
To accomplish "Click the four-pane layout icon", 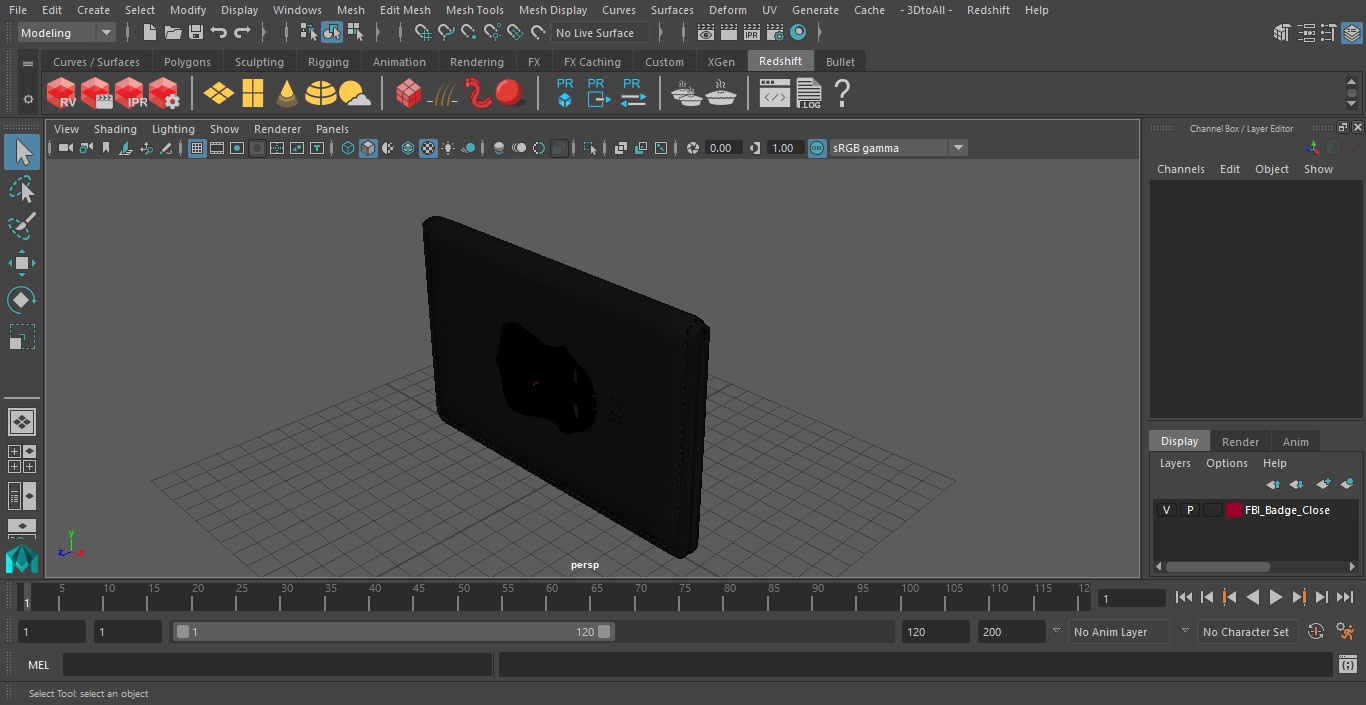I will [21, 459].
